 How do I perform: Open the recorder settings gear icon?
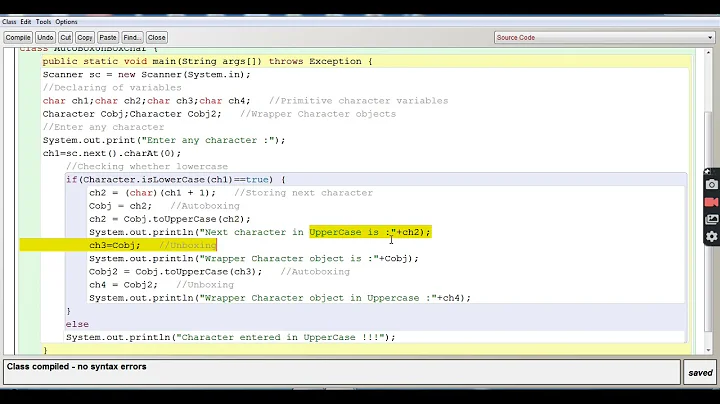pos(711,237)
